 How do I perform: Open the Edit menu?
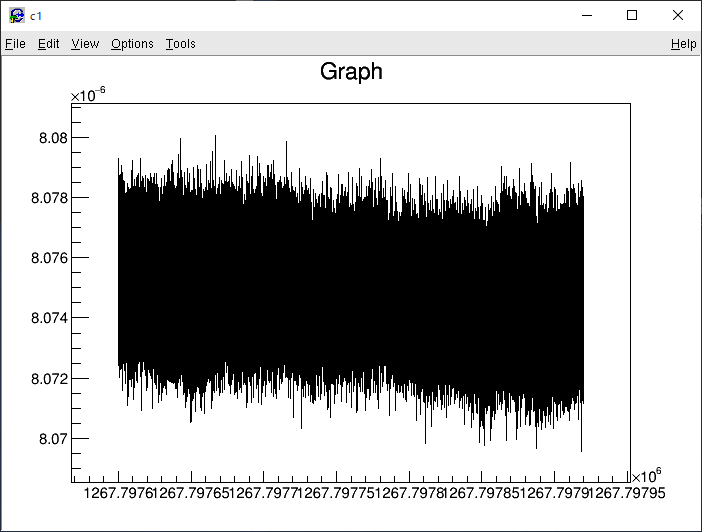(49, 44)
